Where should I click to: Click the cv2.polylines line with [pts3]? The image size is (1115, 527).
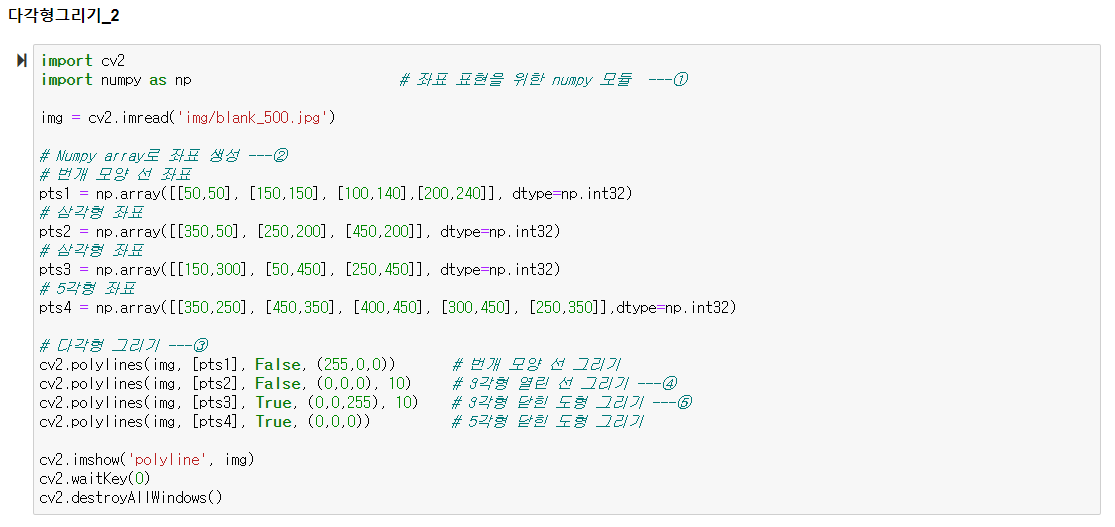(x=230, y=403)
